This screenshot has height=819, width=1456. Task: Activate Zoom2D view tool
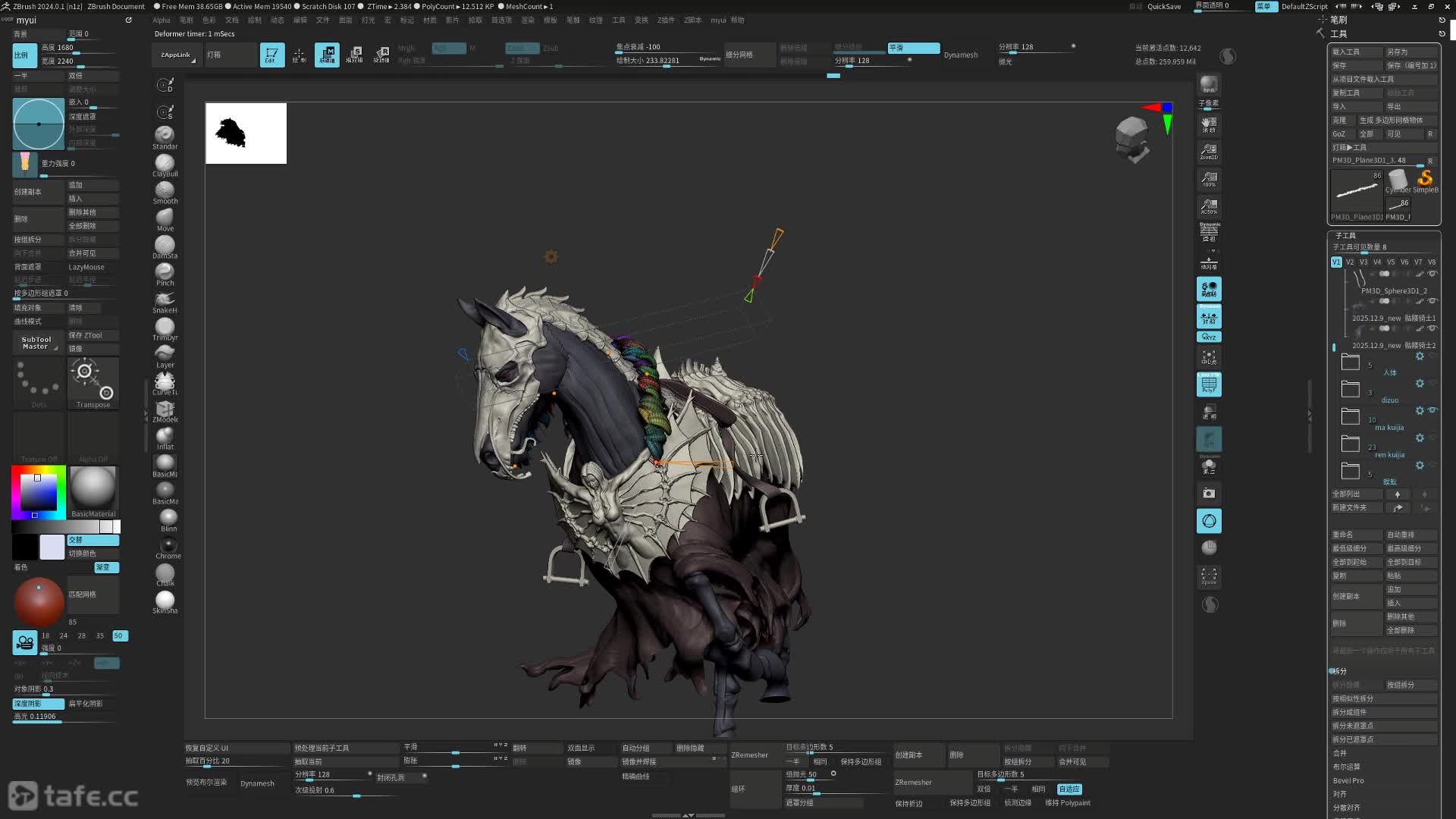pos(1209,152)
